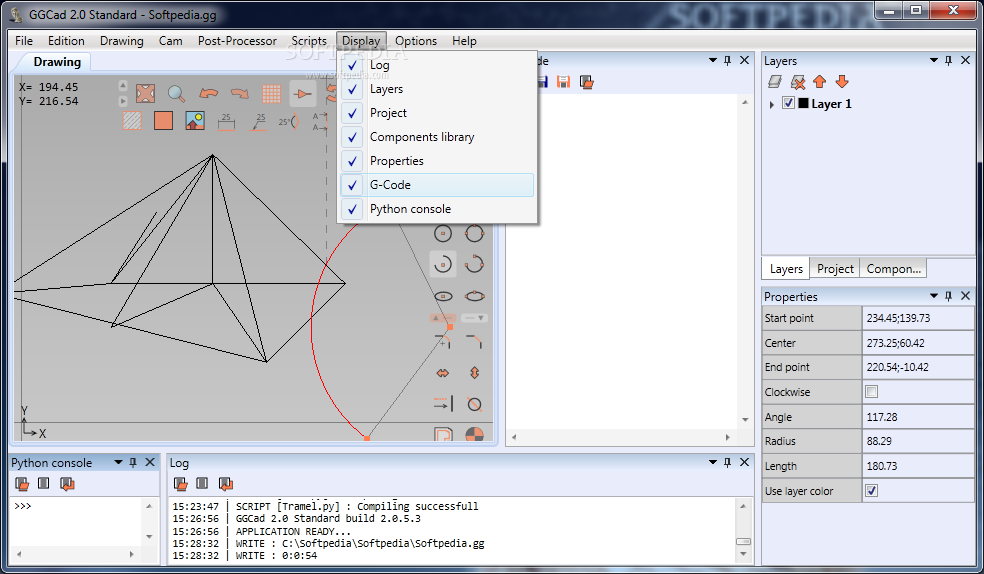984x574 pixels.
Task: Select the leader dimension tool icon
Action: [x=259, y=122]
